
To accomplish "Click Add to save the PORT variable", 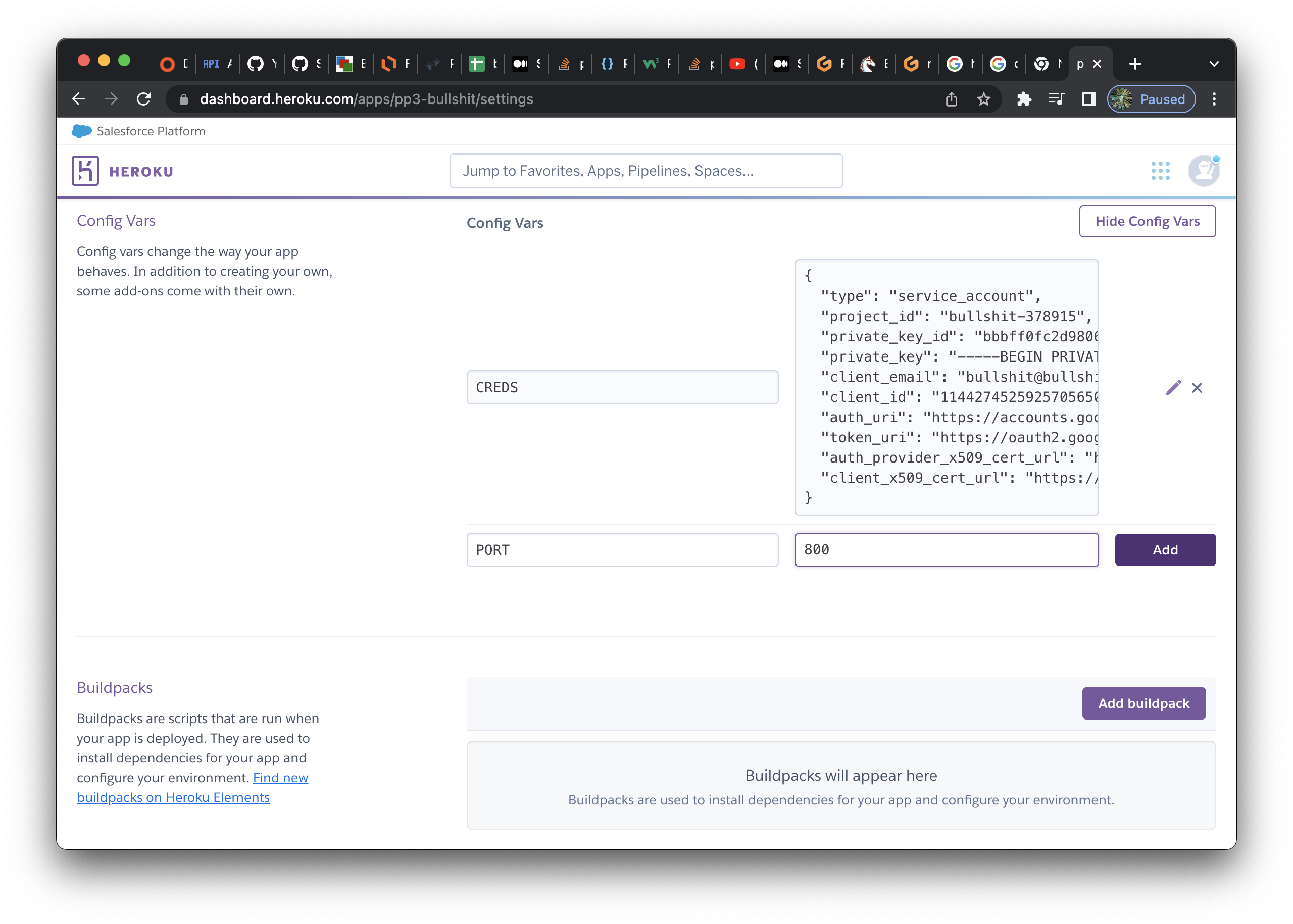I will click(x=1164, y=550).
